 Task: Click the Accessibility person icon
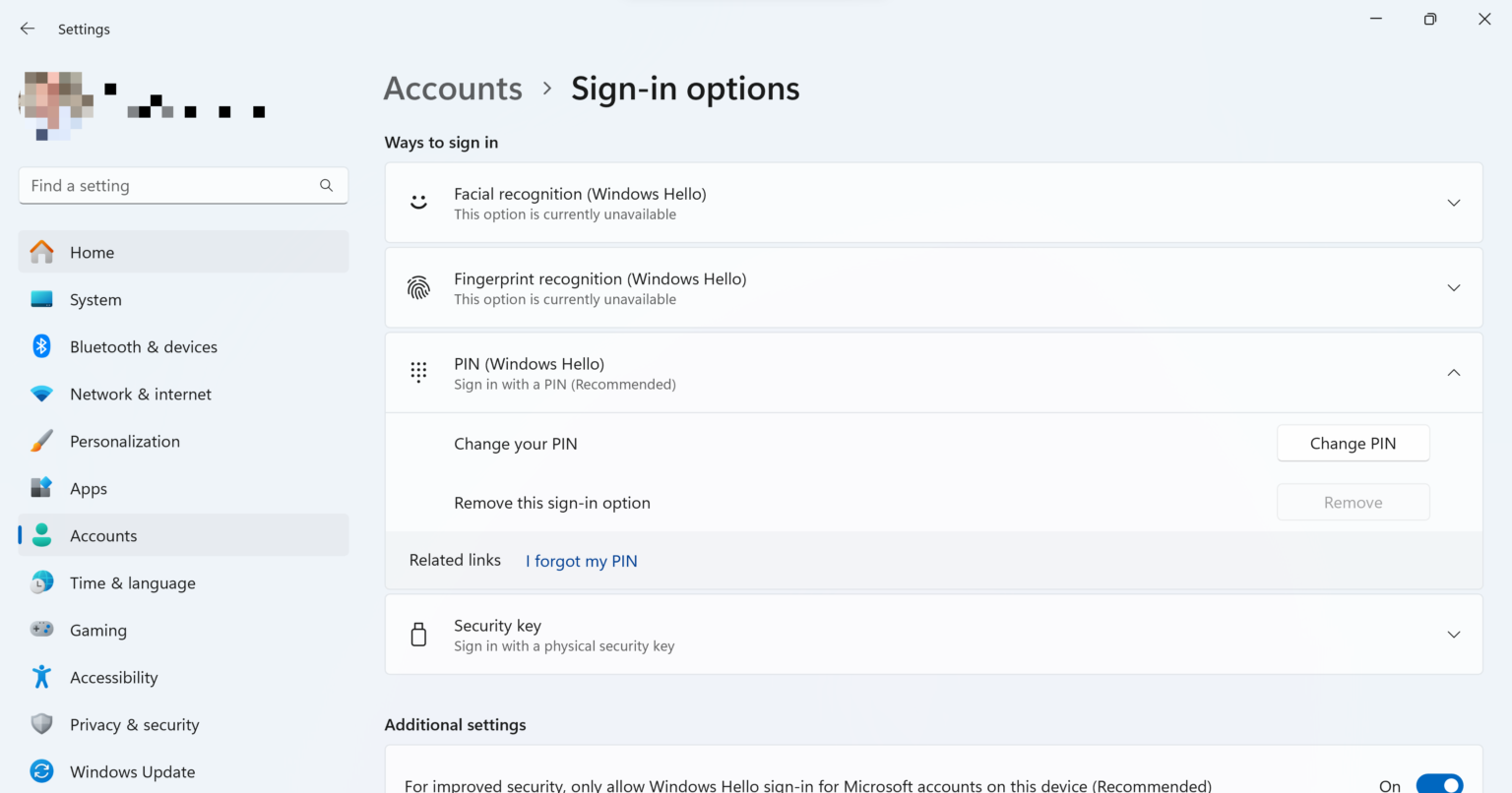click(41, 677)
